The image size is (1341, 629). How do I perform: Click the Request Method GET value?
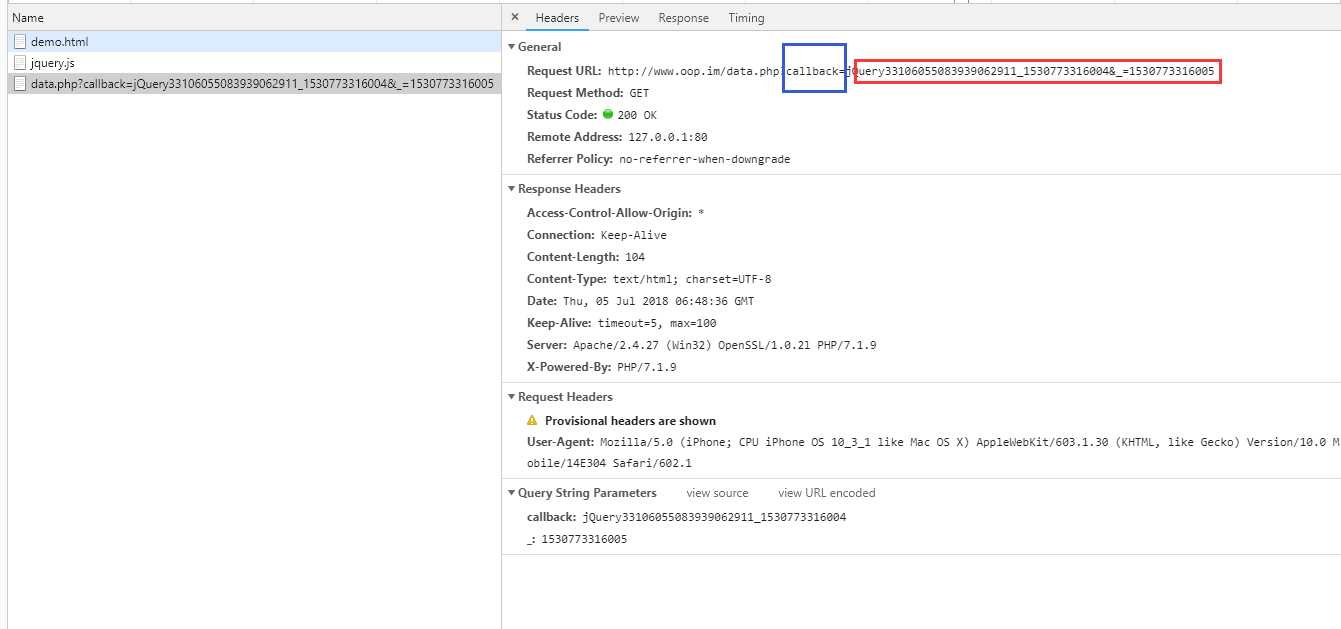click(639, 93)
